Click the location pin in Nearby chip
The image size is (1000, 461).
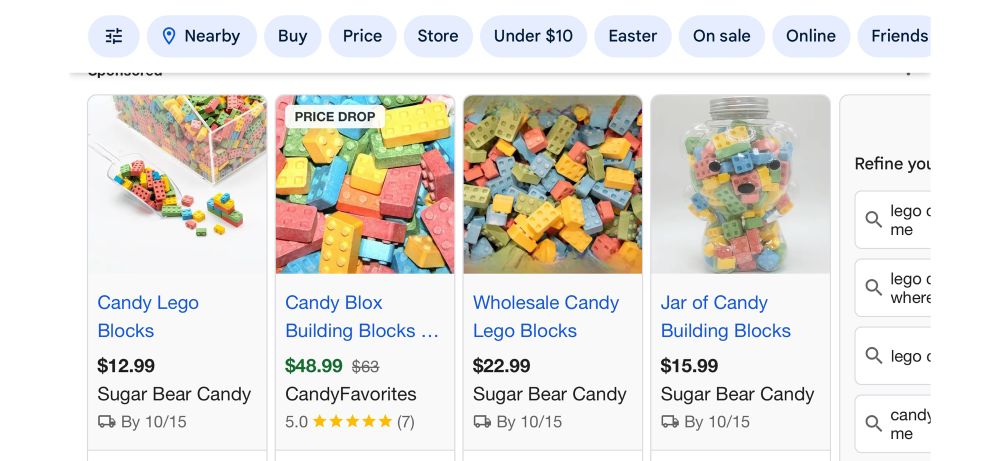(x=169, y=36)
